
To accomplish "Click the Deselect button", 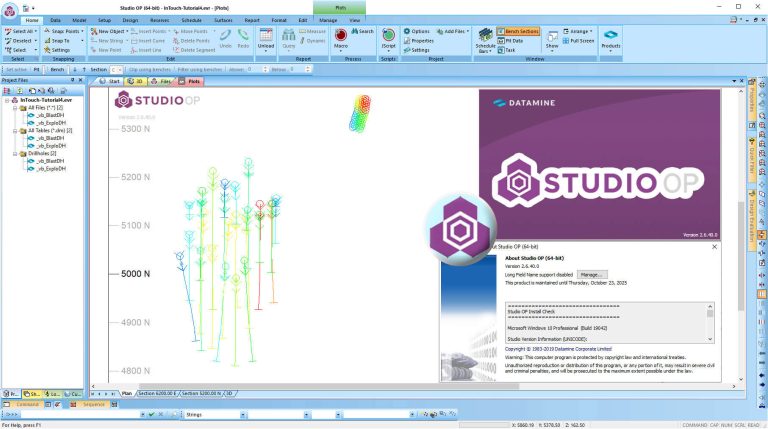I will (x=19, y=41).
